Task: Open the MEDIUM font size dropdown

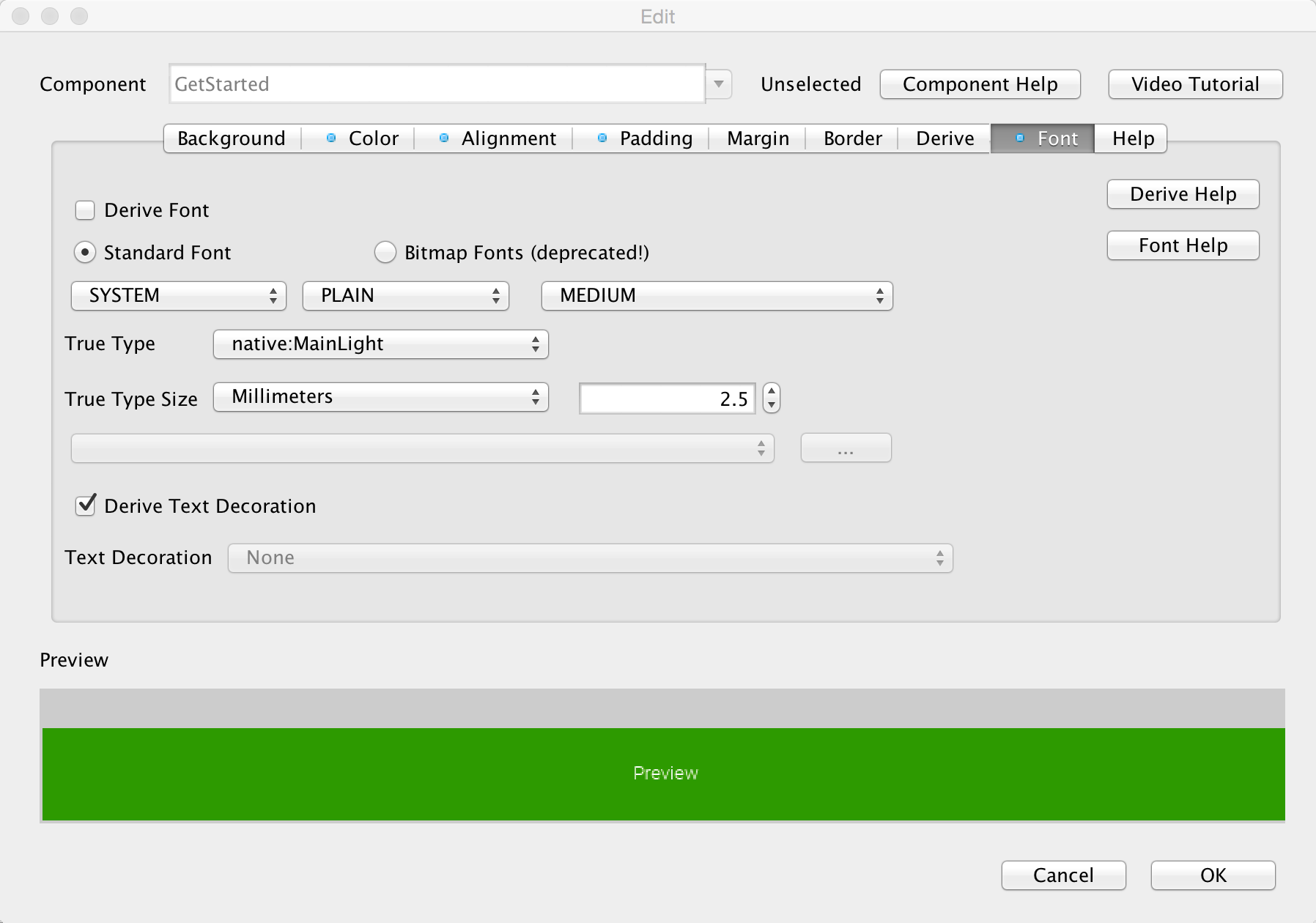Action: [x=716, y=296]
